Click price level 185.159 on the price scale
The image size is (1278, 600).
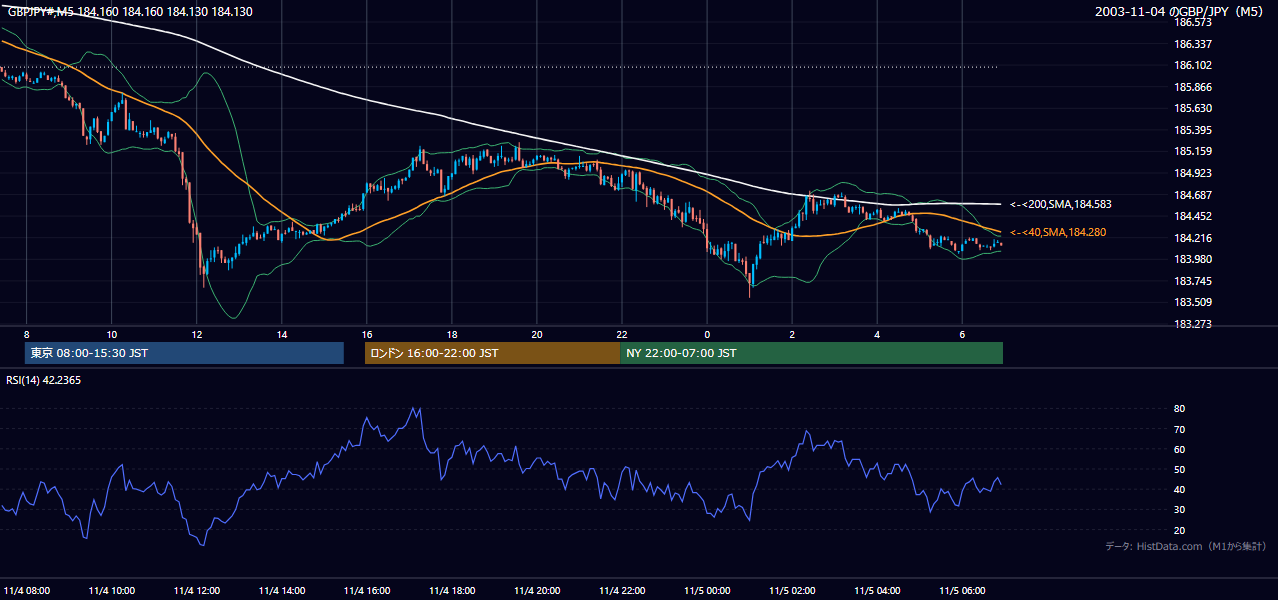1193,151
